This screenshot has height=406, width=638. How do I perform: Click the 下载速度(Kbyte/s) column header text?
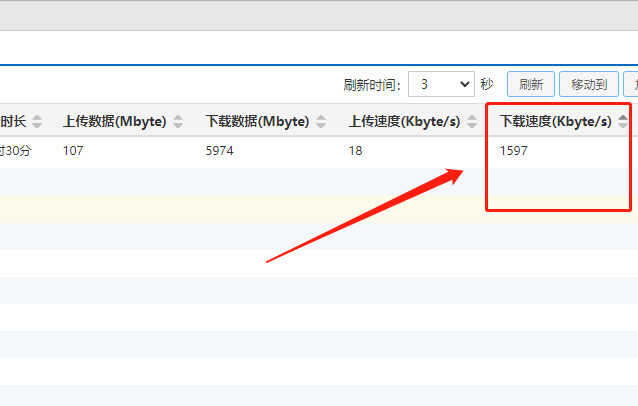coord(556,121)
